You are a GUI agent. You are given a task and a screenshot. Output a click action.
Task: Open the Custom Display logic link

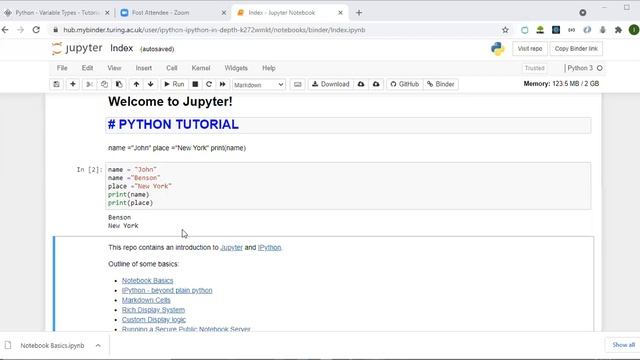coord(153,320)
